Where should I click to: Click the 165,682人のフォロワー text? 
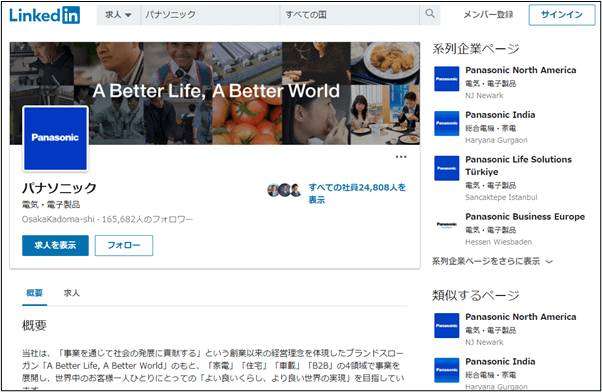(147, 219)
